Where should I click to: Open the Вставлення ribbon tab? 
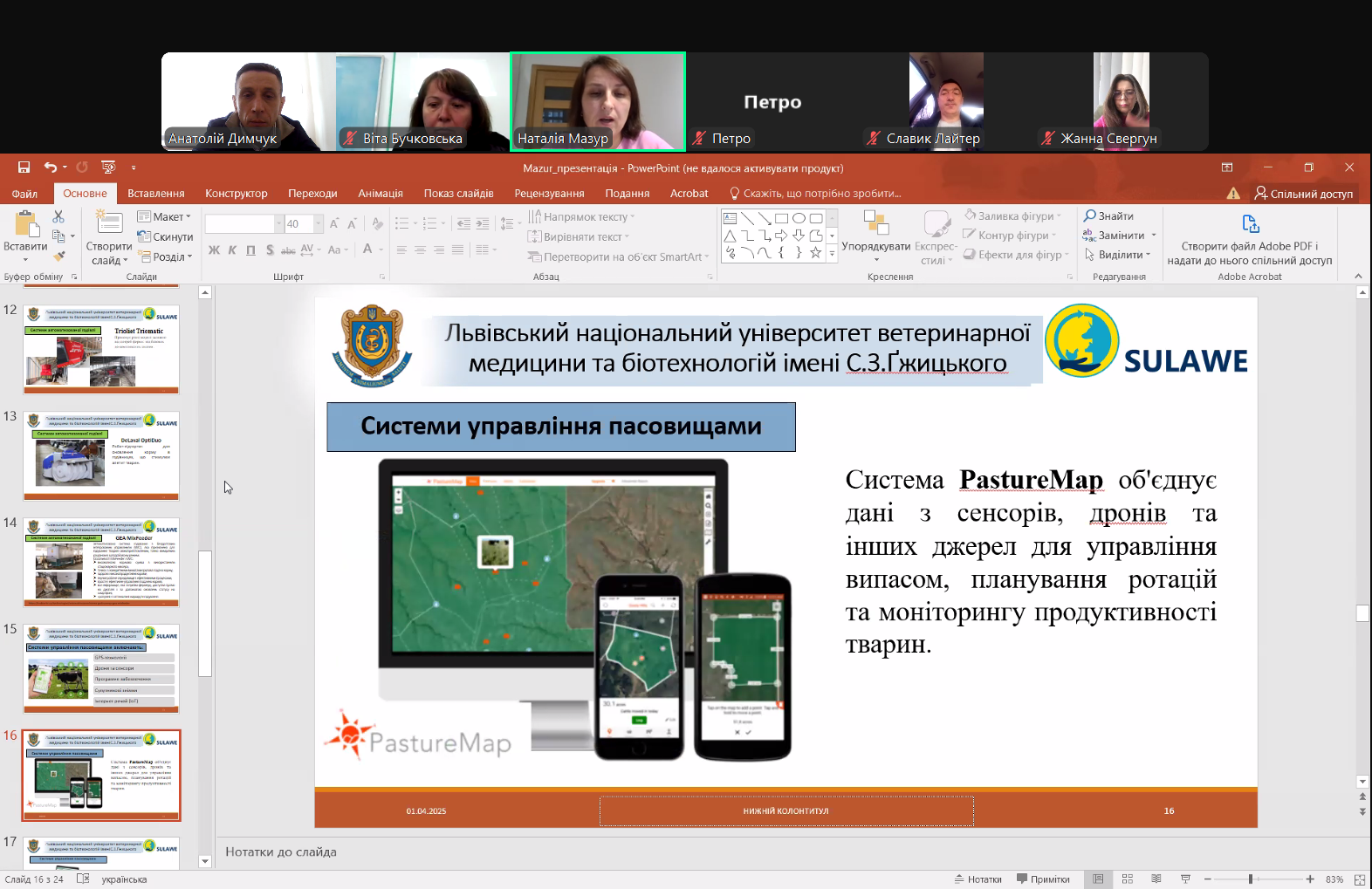click(x=155, y=194)
